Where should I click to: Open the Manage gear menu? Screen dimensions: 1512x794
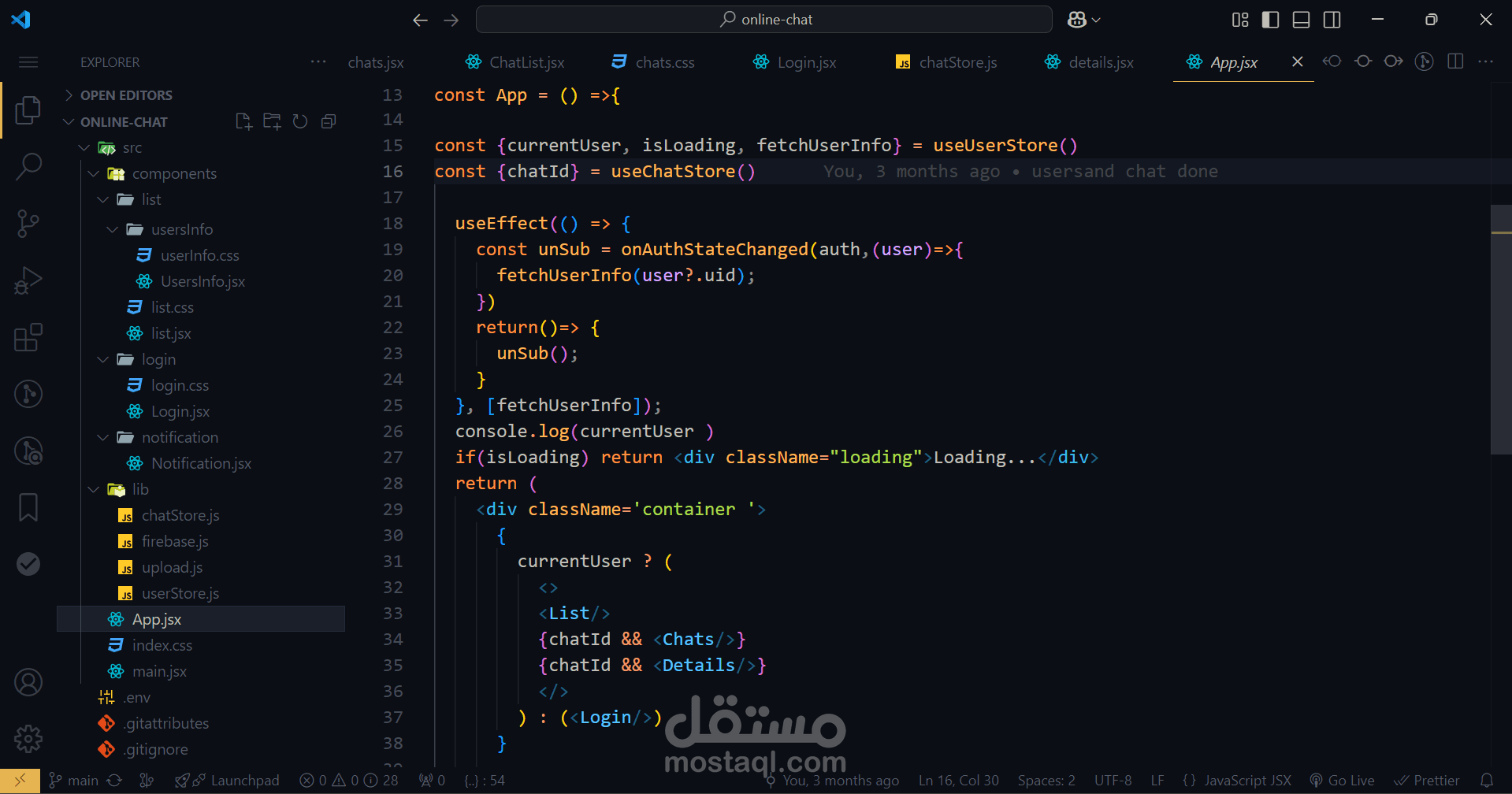pos(28,739)
